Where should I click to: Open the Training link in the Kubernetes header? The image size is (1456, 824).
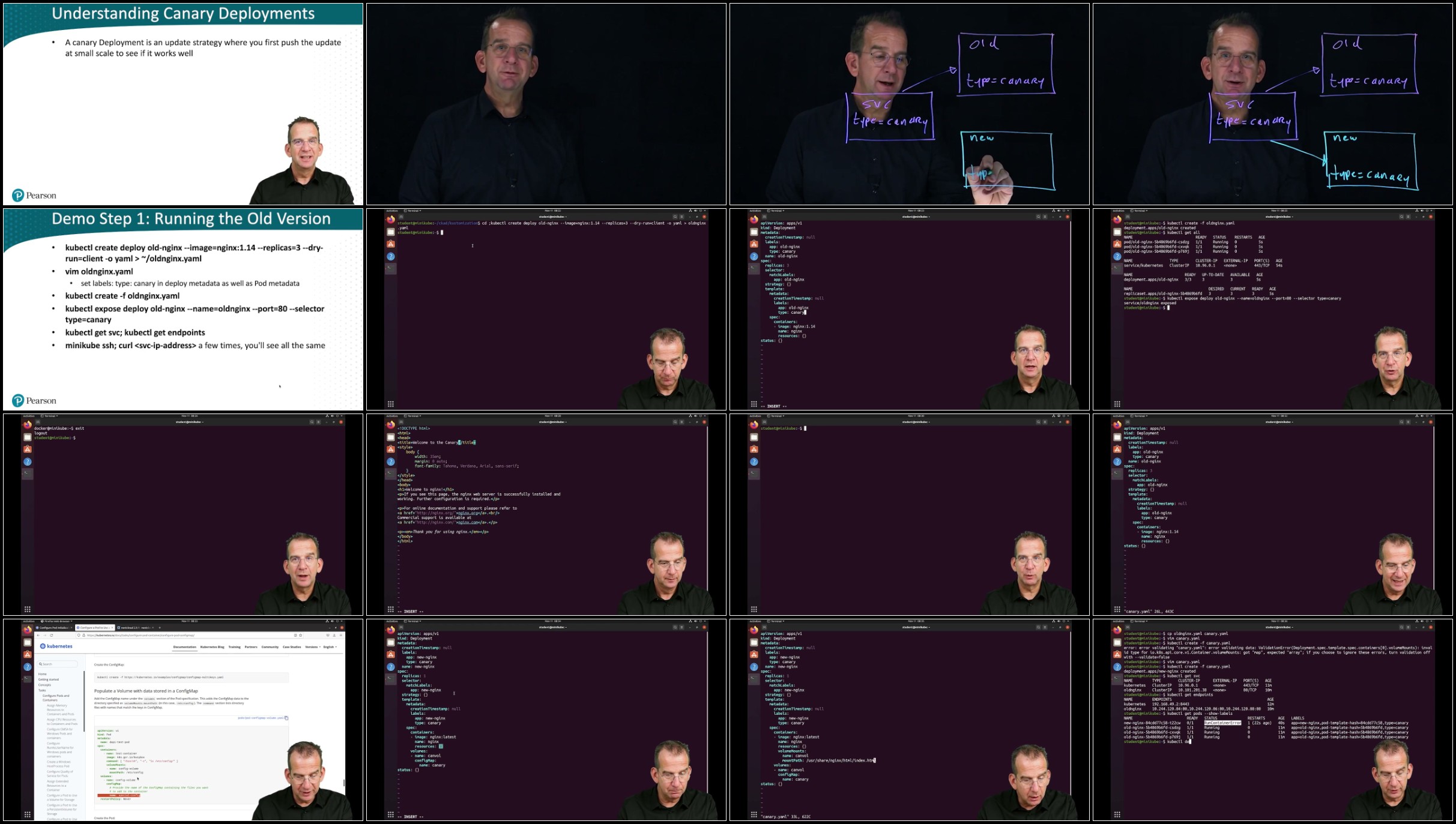(x=235, y=647)
